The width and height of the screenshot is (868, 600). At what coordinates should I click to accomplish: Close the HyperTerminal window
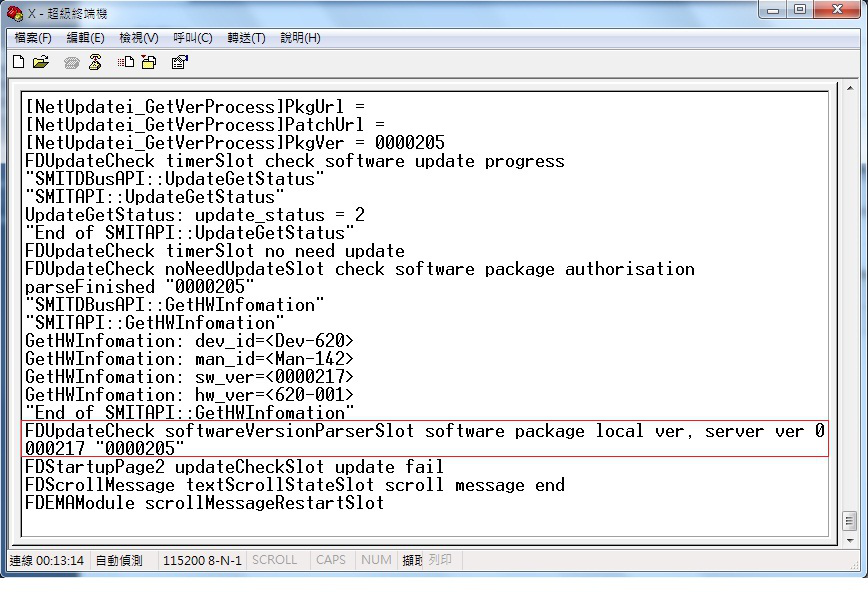point(838,10)
